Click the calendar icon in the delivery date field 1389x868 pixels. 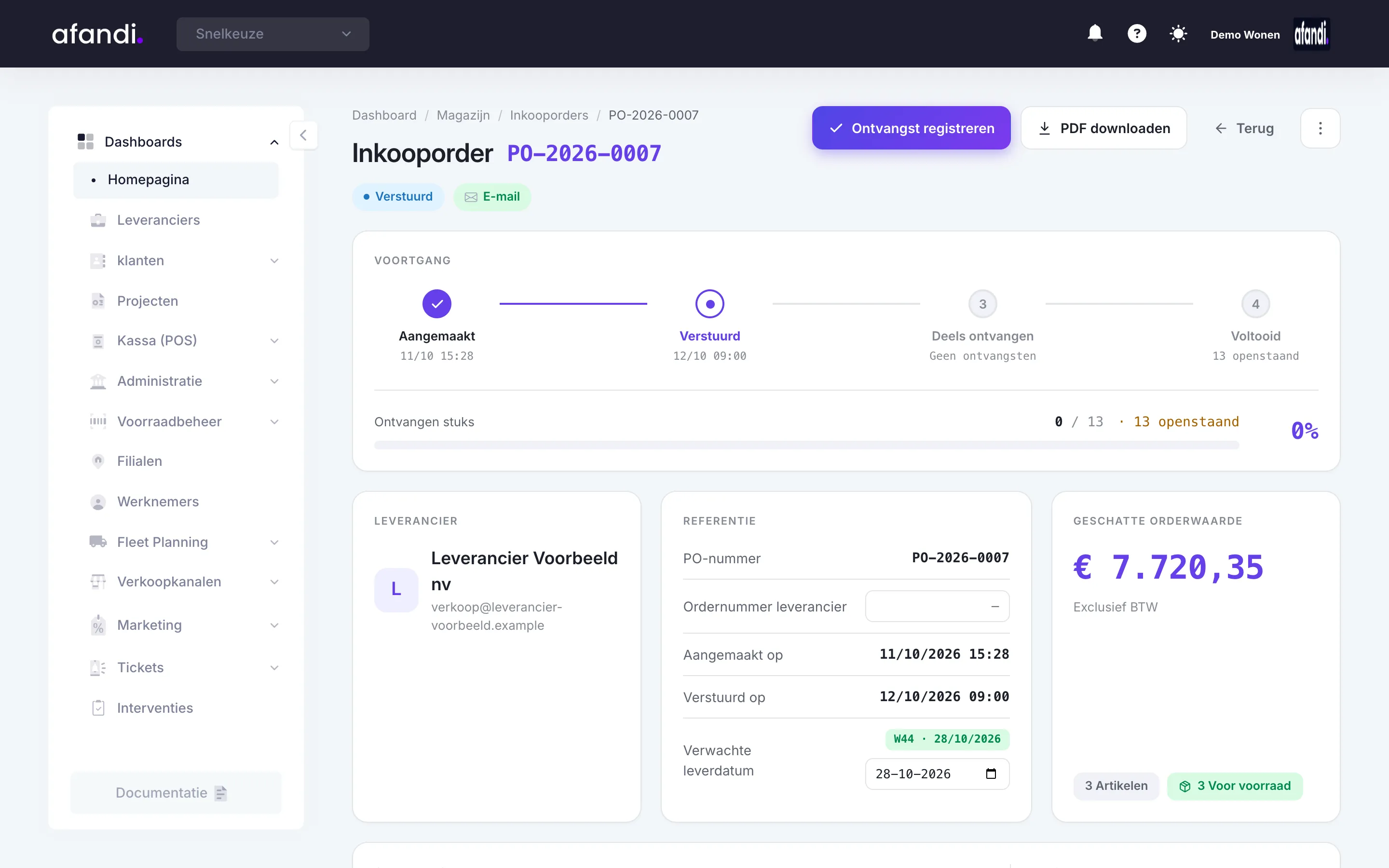(991, 773)
